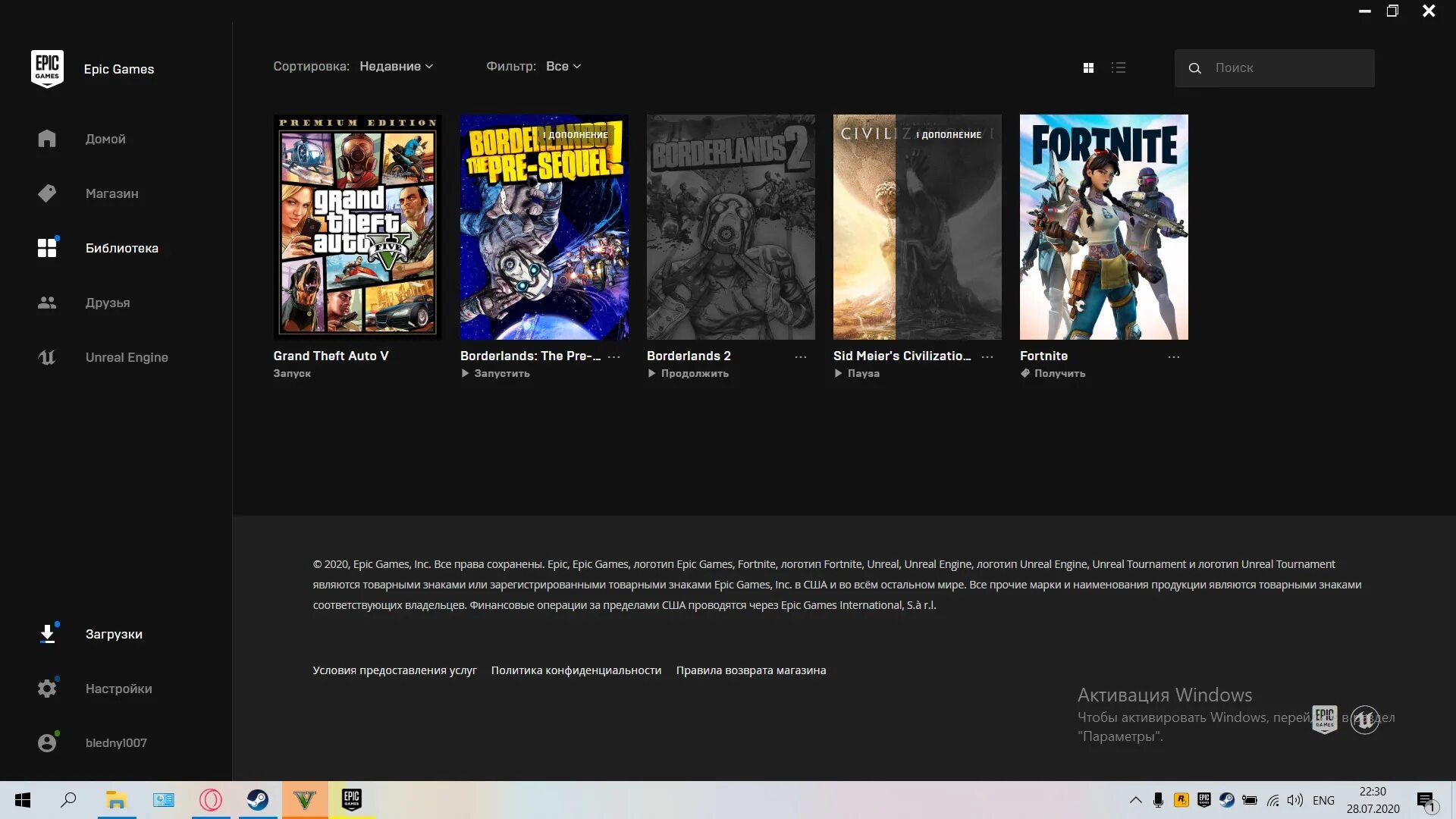The width and height of the screenshot is (1456, 819).
Task: Open Borderlands 2 options menu
Action: pos(800,356)
